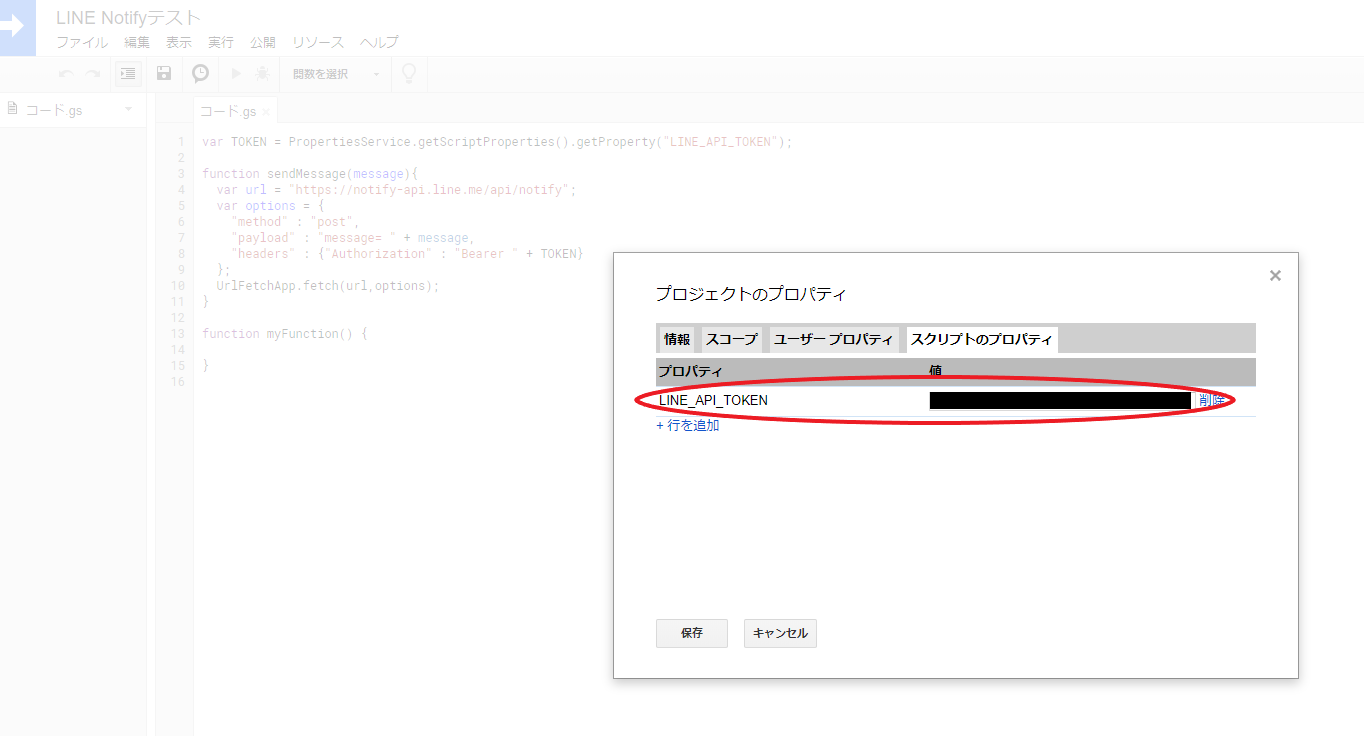Open the 公開 menu
Viewport: 1364px width, 736px height.
(x=263, y=42)
